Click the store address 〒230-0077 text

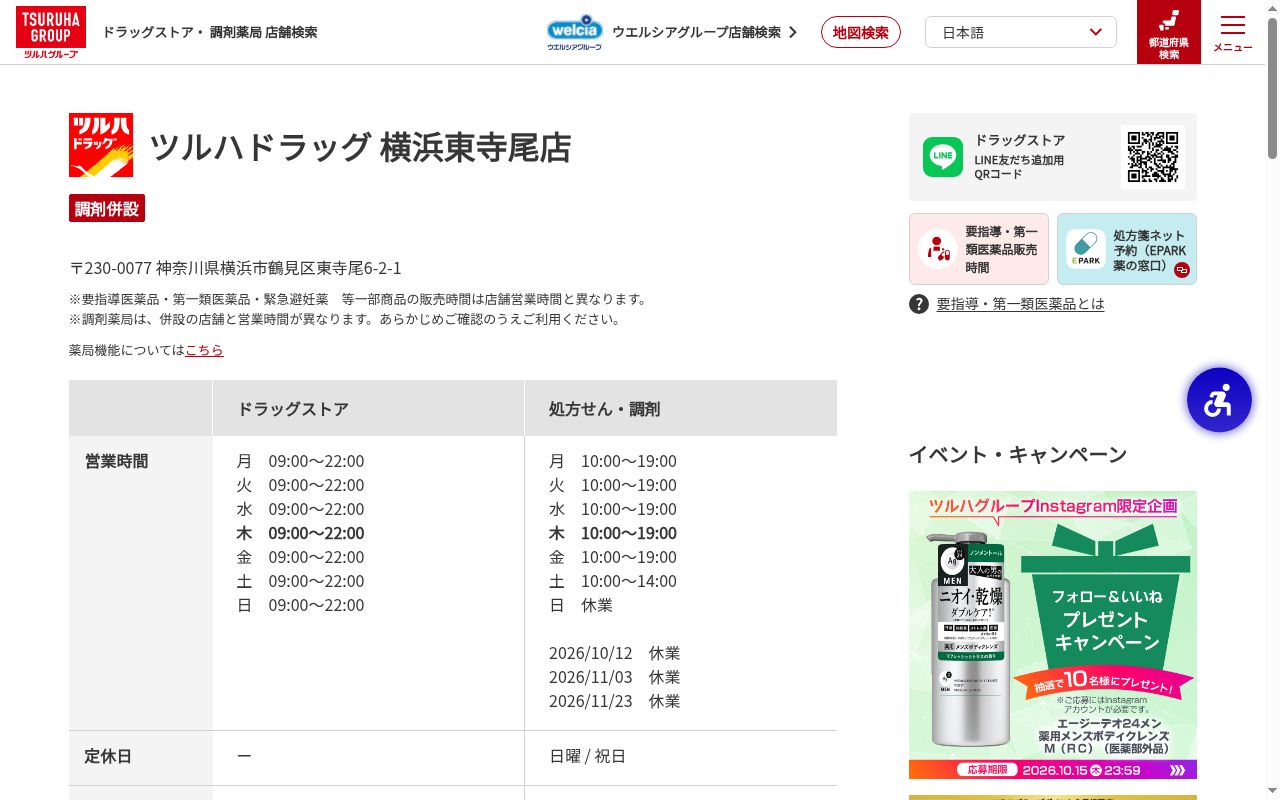tap(235, 268)
